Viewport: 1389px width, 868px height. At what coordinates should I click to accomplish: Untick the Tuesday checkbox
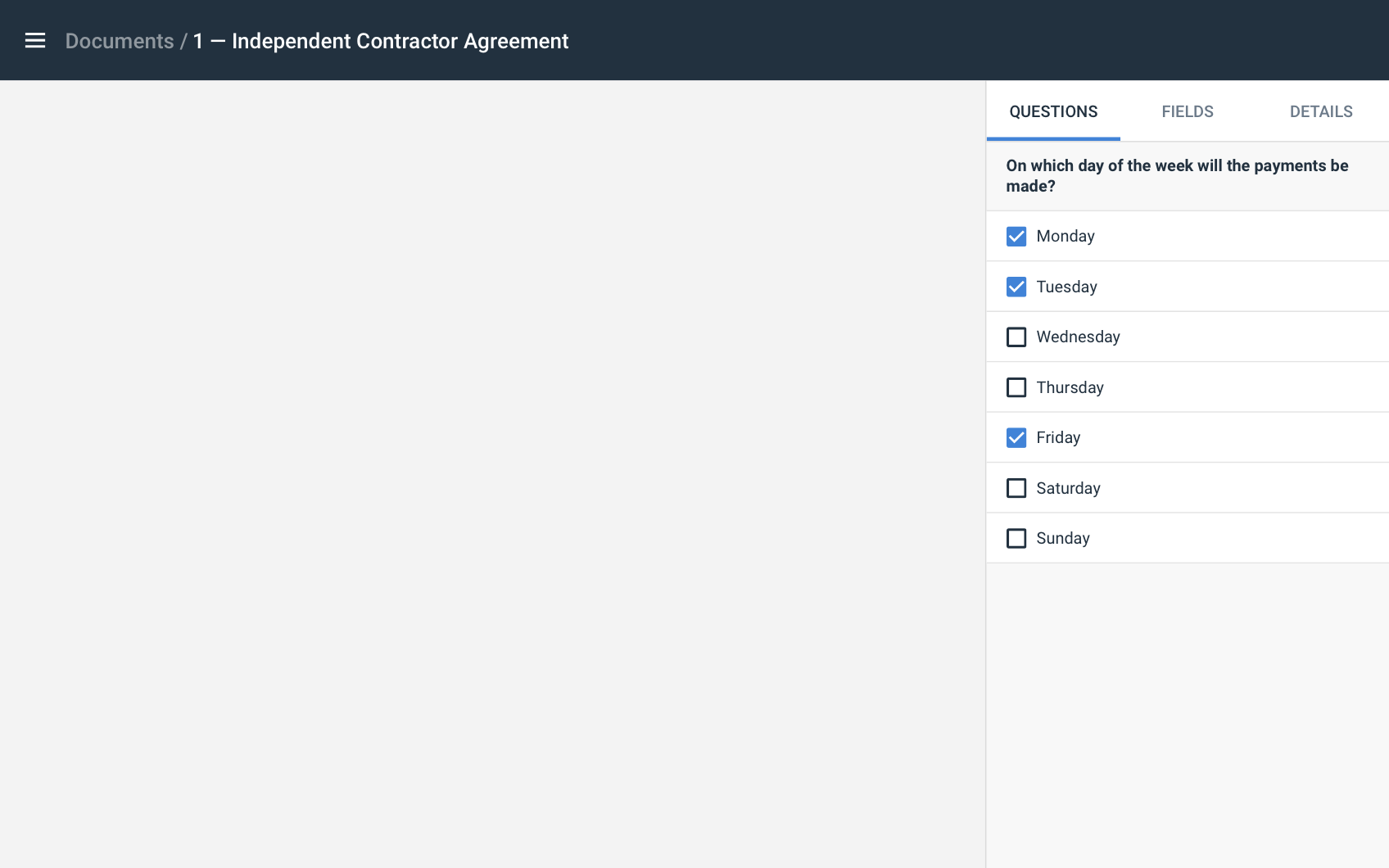tap(1016, 287)
